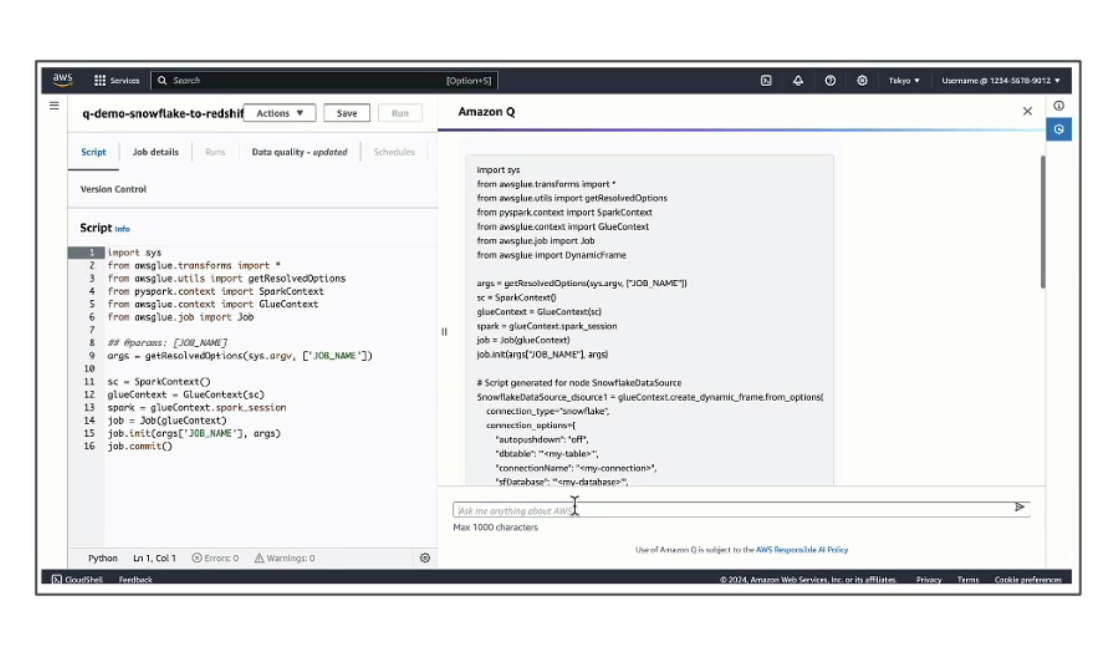1120x668 pixels.
Task: Click the job name q-demo-snowflake-to-redshift
Action: click(x=162, y=113)
